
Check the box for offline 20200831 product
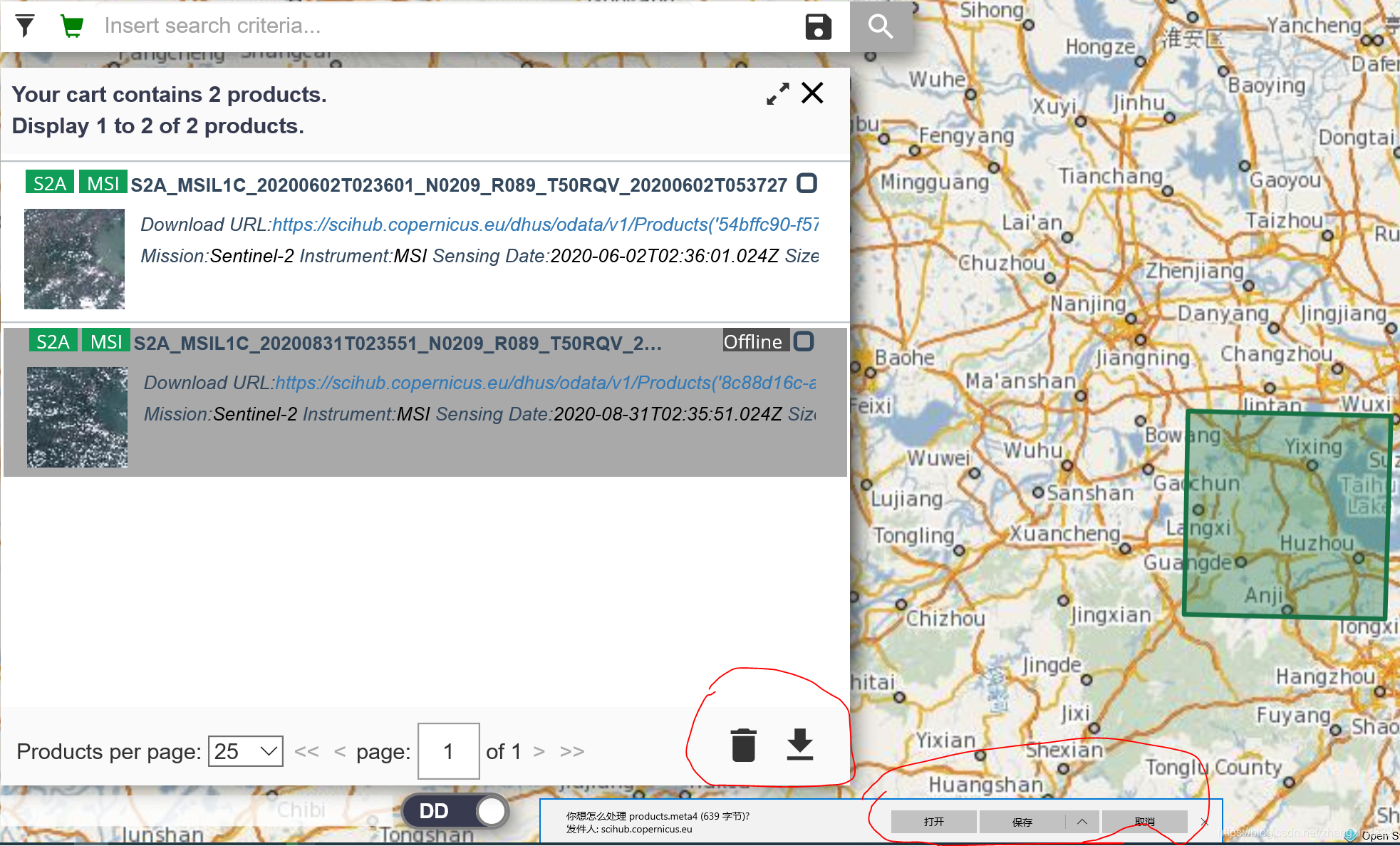(x=804, y=342)
